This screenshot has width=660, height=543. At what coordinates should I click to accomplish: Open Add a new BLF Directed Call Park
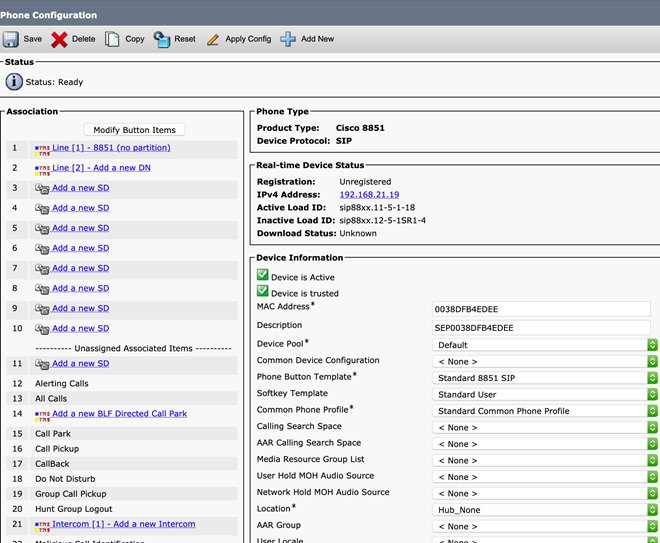coord(119,413)
